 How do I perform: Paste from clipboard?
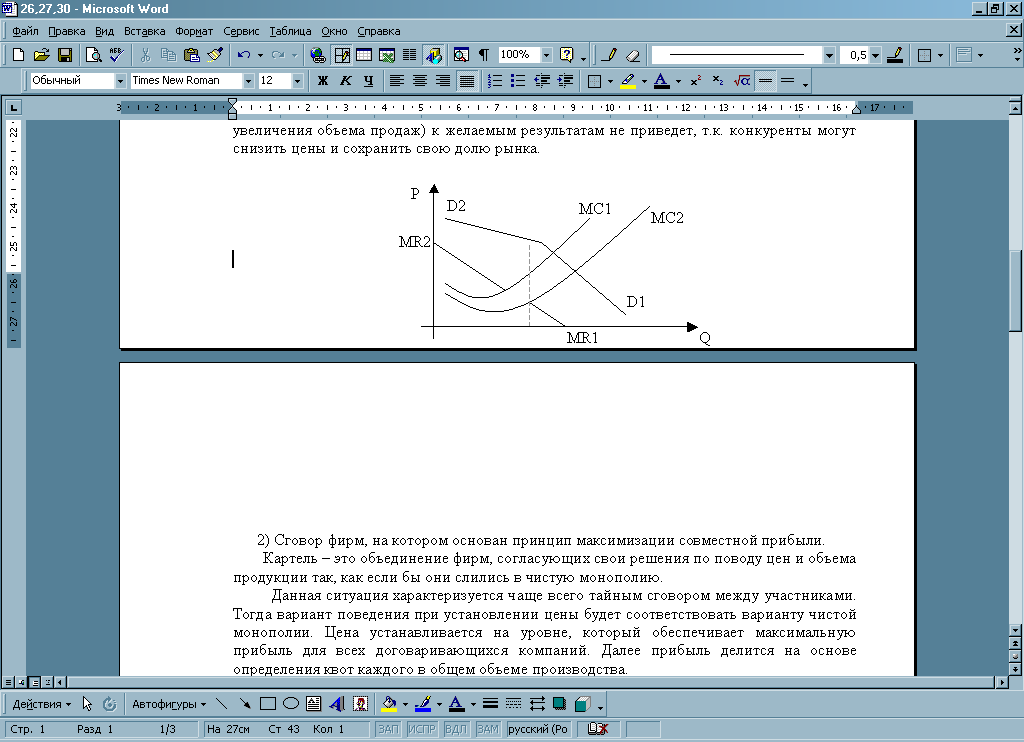191,55
